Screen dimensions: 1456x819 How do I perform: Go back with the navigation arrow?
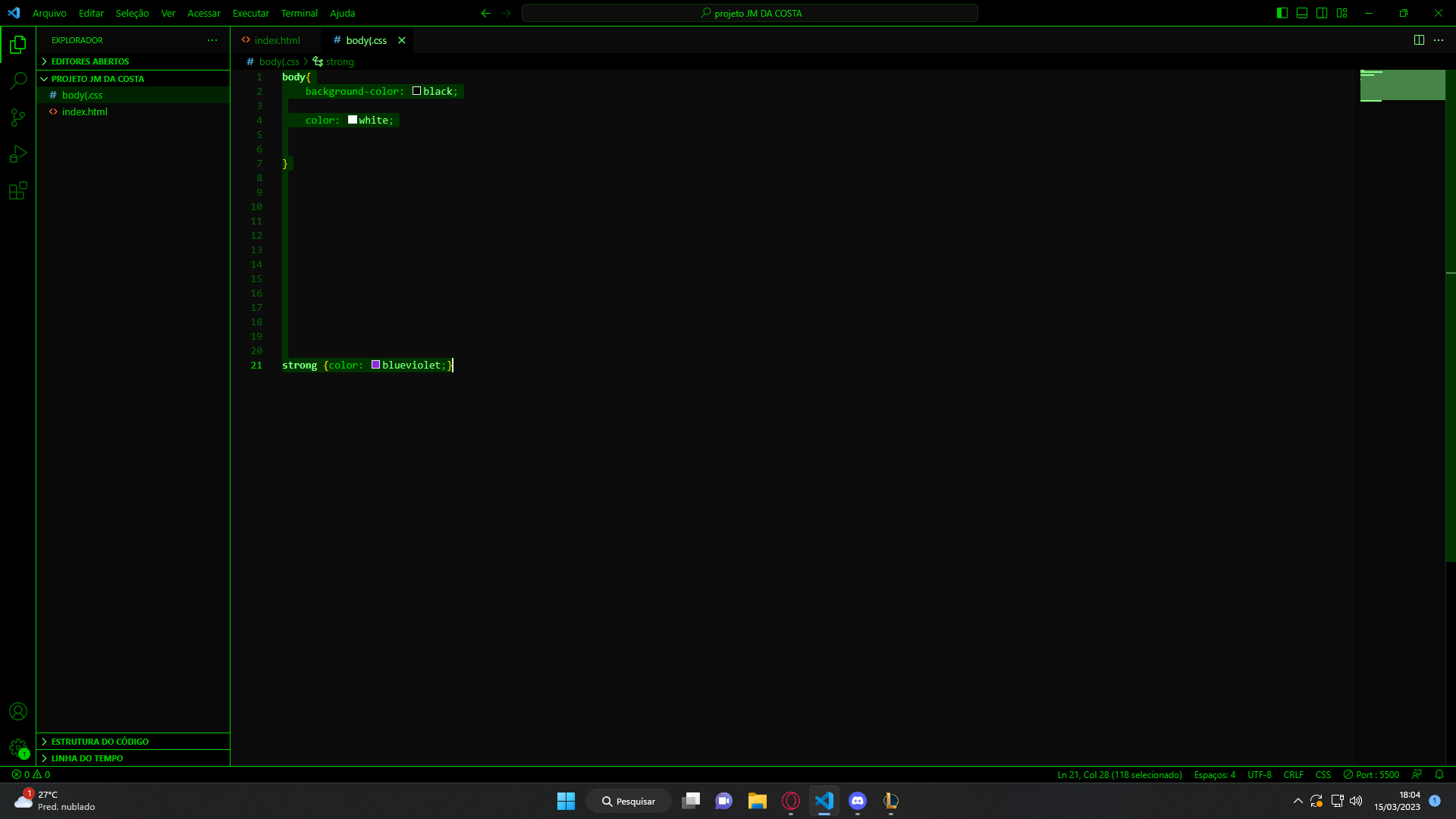click(486, 13)
